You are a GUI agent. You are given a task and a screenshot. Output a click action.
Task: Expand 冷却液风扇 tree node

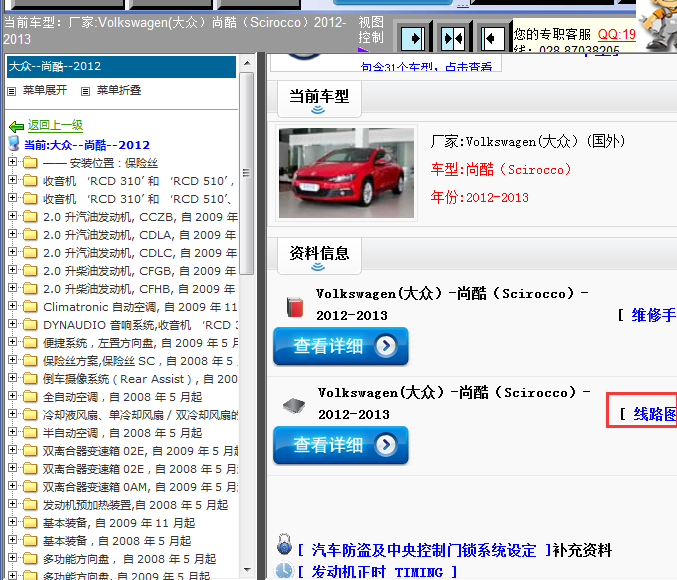(x=13, y=414)
